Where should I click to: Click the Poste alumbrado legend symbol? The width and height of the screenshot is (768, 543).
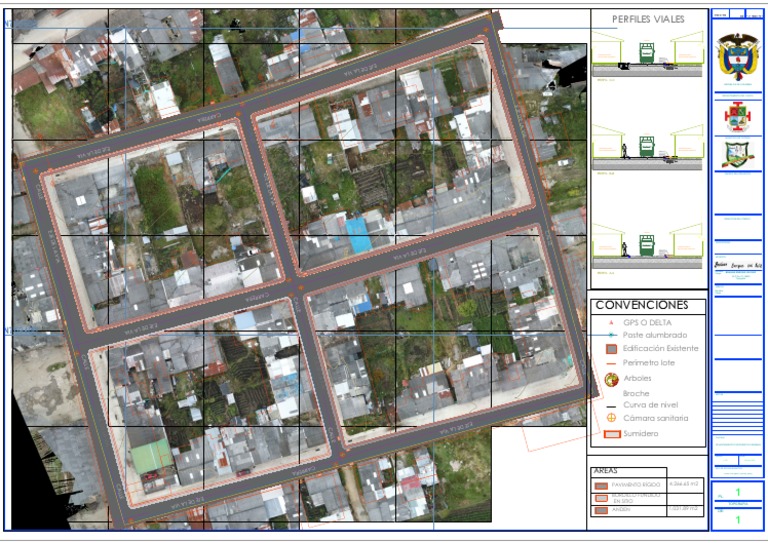(611, 335)
